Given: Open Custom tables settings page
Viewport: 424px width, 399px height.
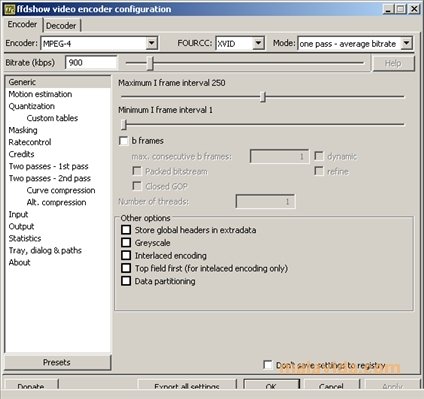Looking at the screenshot, I should (x=58, y=118).
